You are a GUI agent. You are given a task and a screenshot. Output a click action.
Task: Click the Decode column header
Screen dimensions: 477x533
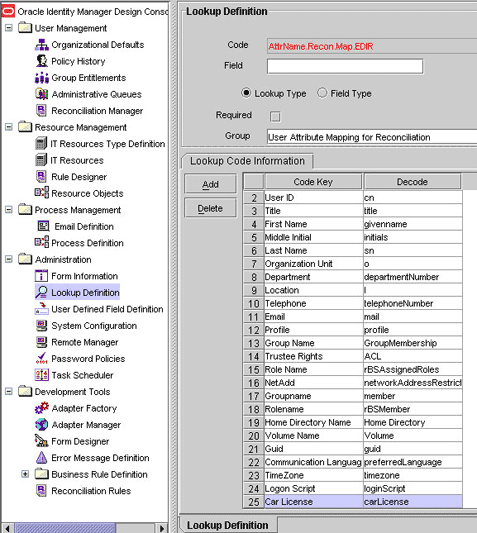click(x=412, y=182)
